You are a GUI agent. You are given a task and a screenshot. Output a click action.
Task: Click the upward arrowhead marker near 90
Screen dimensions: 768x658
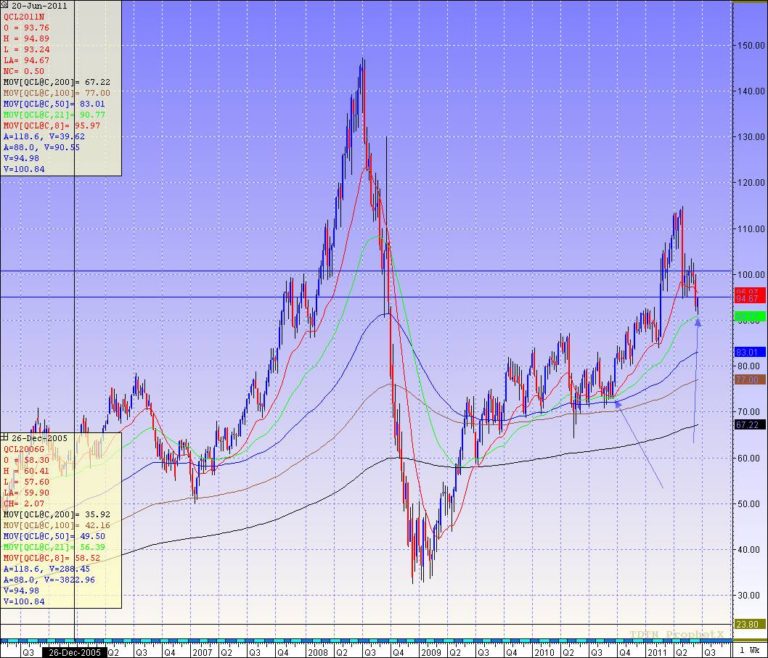click(x=698, y=322)
